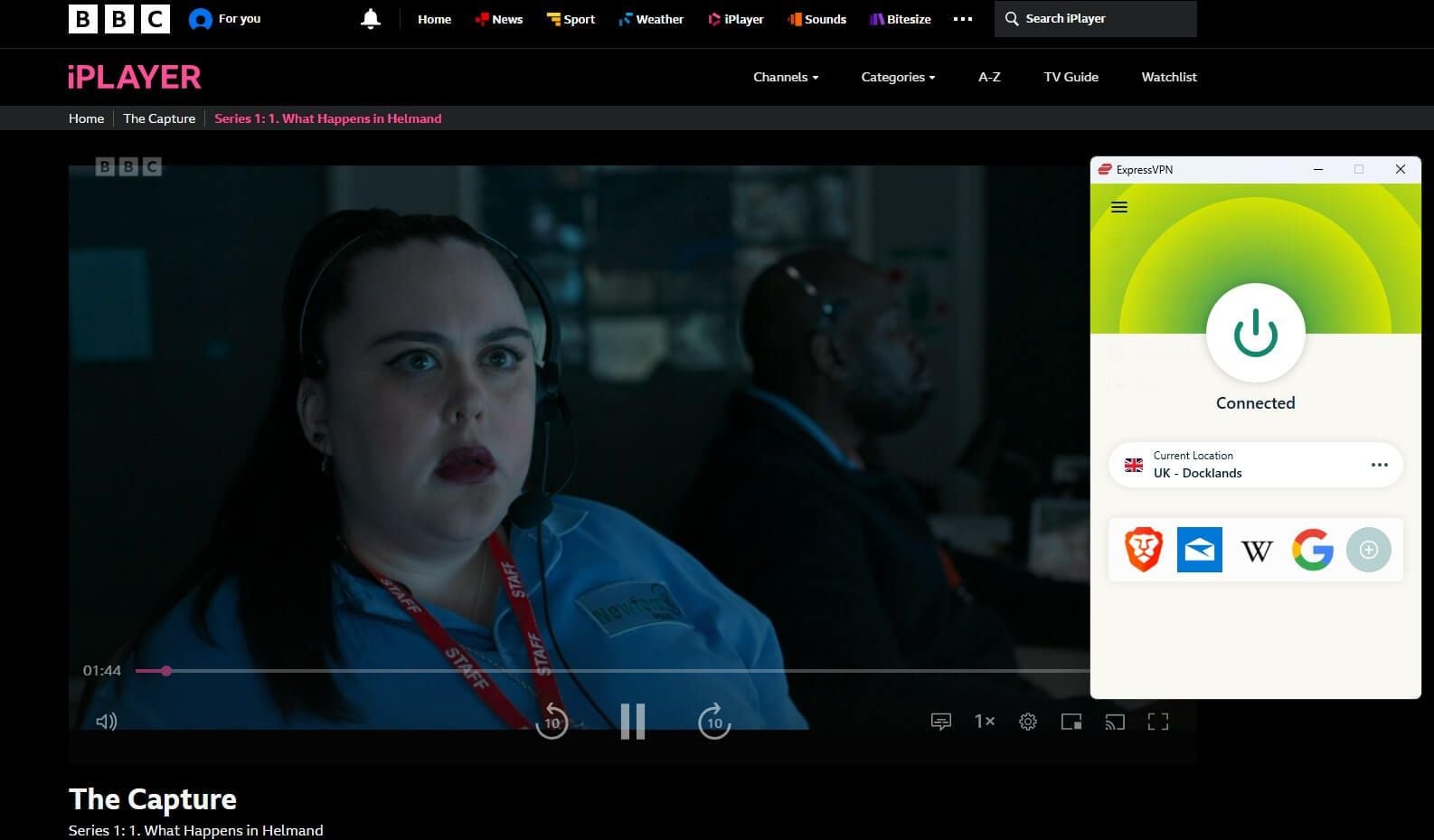Image resolution: width=1434 pixels, height=840 pixels.
Task: Select the UK - Docklands current location
Action: point(1255,465)
